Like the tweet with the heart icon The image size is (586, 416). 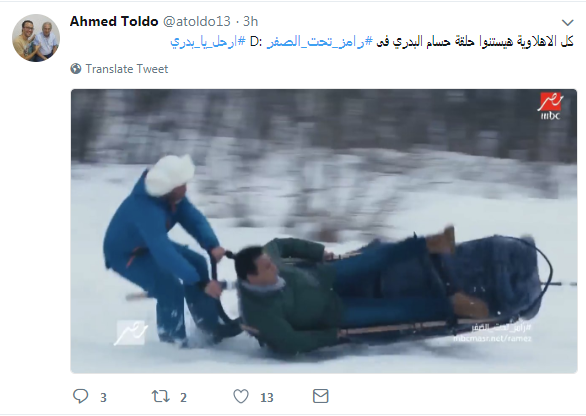tap(241, 396)
